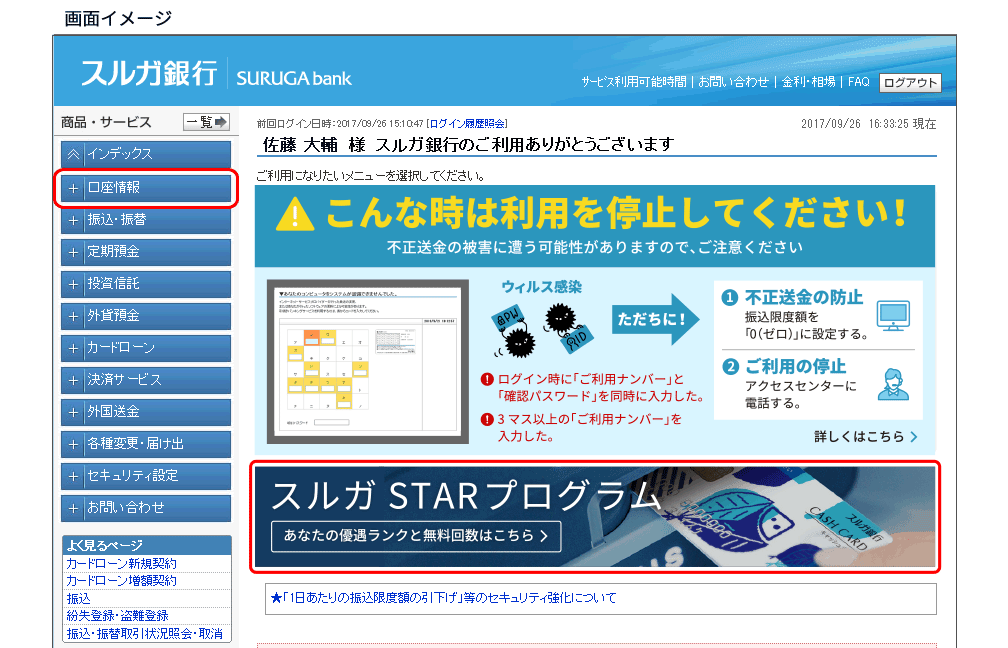Click the 商品・サービス sidebar heading
The height and width of the screenshot is (648, 1008).
click(106, 122)
